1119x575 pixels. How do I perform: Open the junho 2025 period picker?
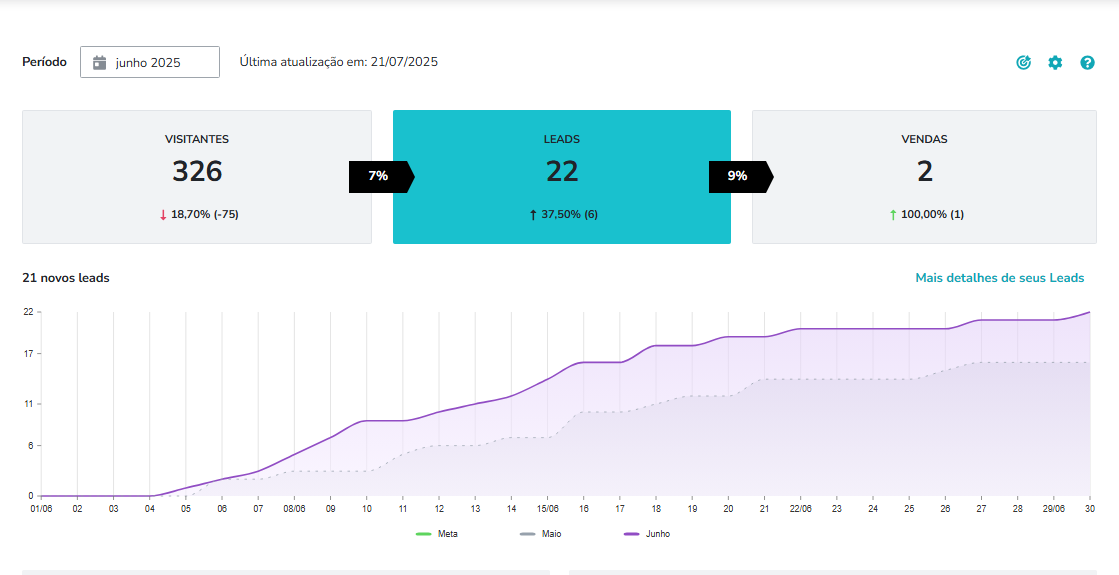[150, 62]
